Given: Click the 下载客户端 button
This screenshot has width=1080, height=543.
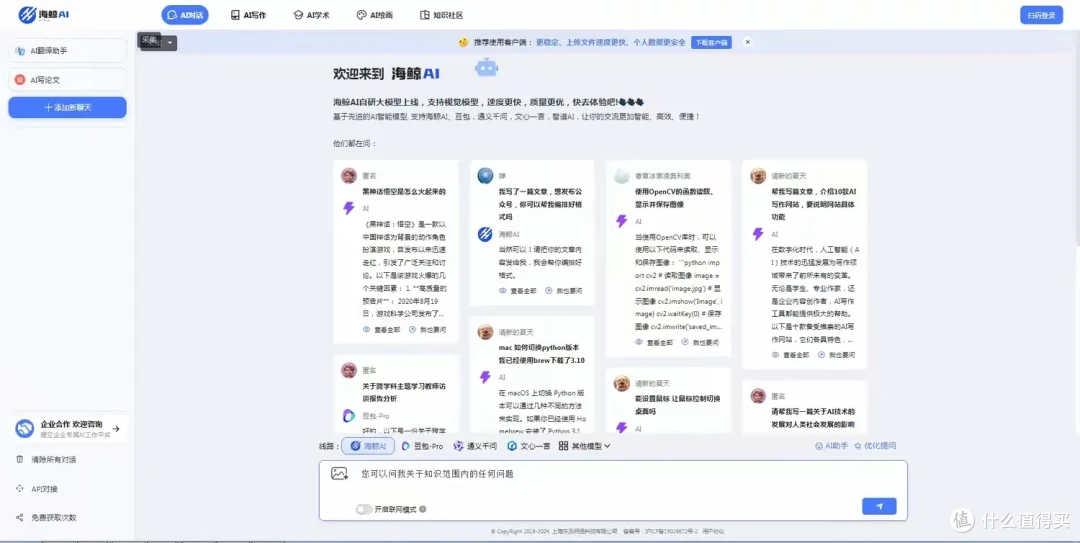Looking at the screenshot, I should click(711, 42).
